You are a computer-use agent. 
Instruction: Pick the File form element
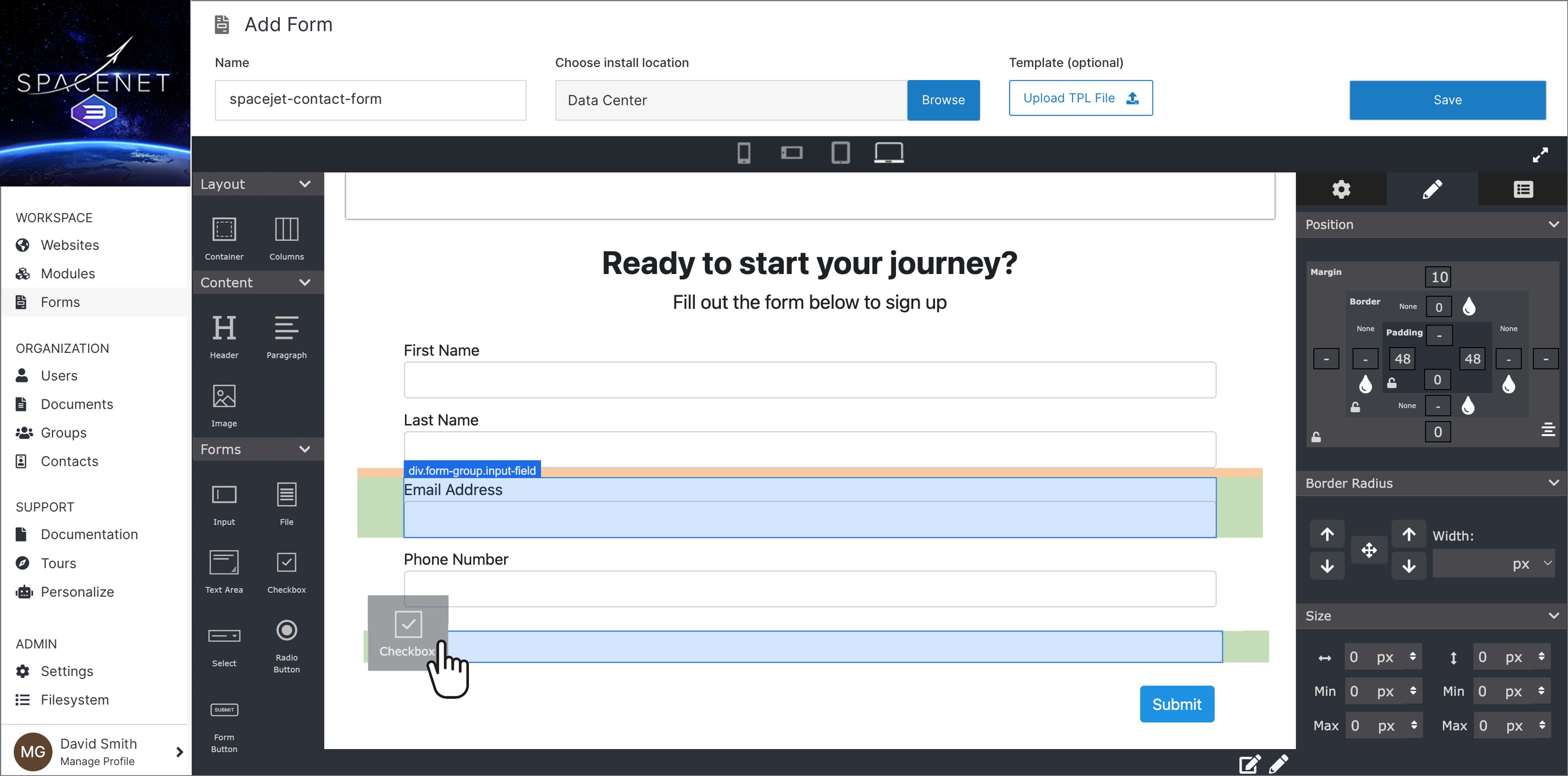coord(286,504)
